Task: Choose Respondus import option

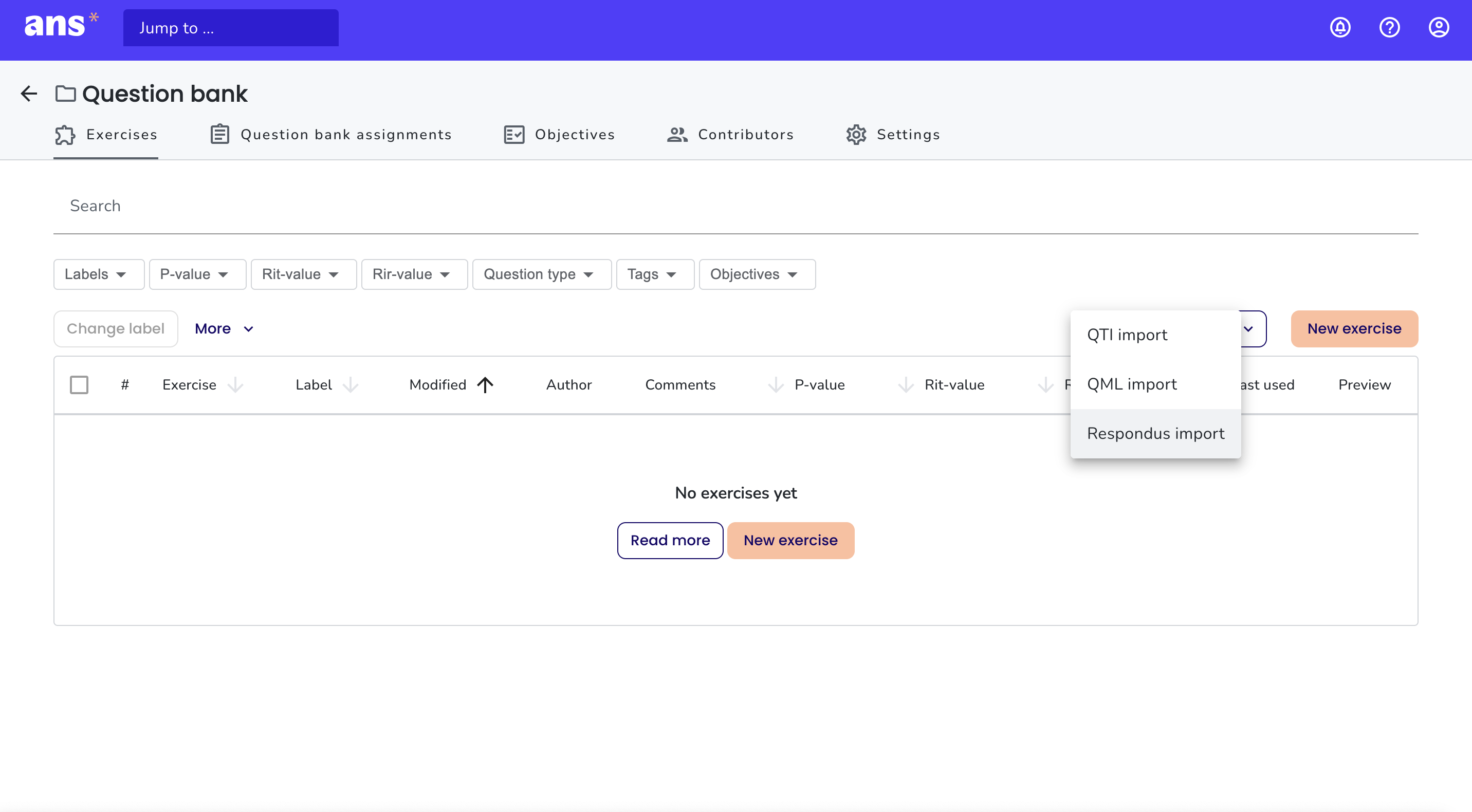Action: point(1155,434)
